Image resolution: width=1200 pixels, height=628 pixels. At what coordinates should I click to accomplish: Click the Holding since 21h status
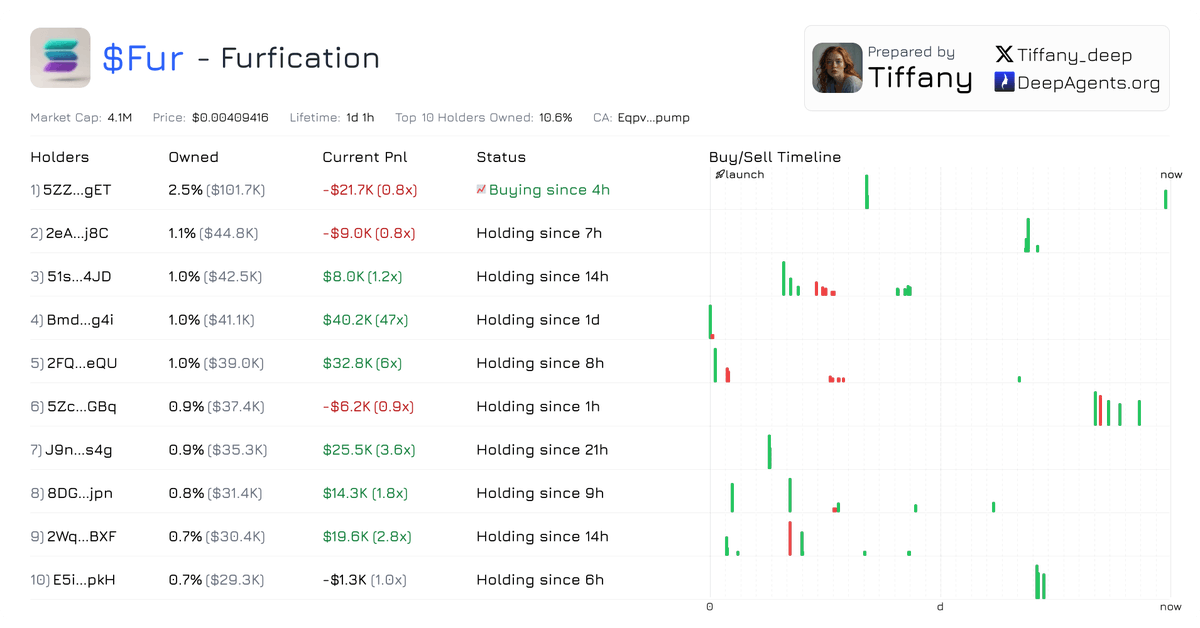[x=542, y=450]
